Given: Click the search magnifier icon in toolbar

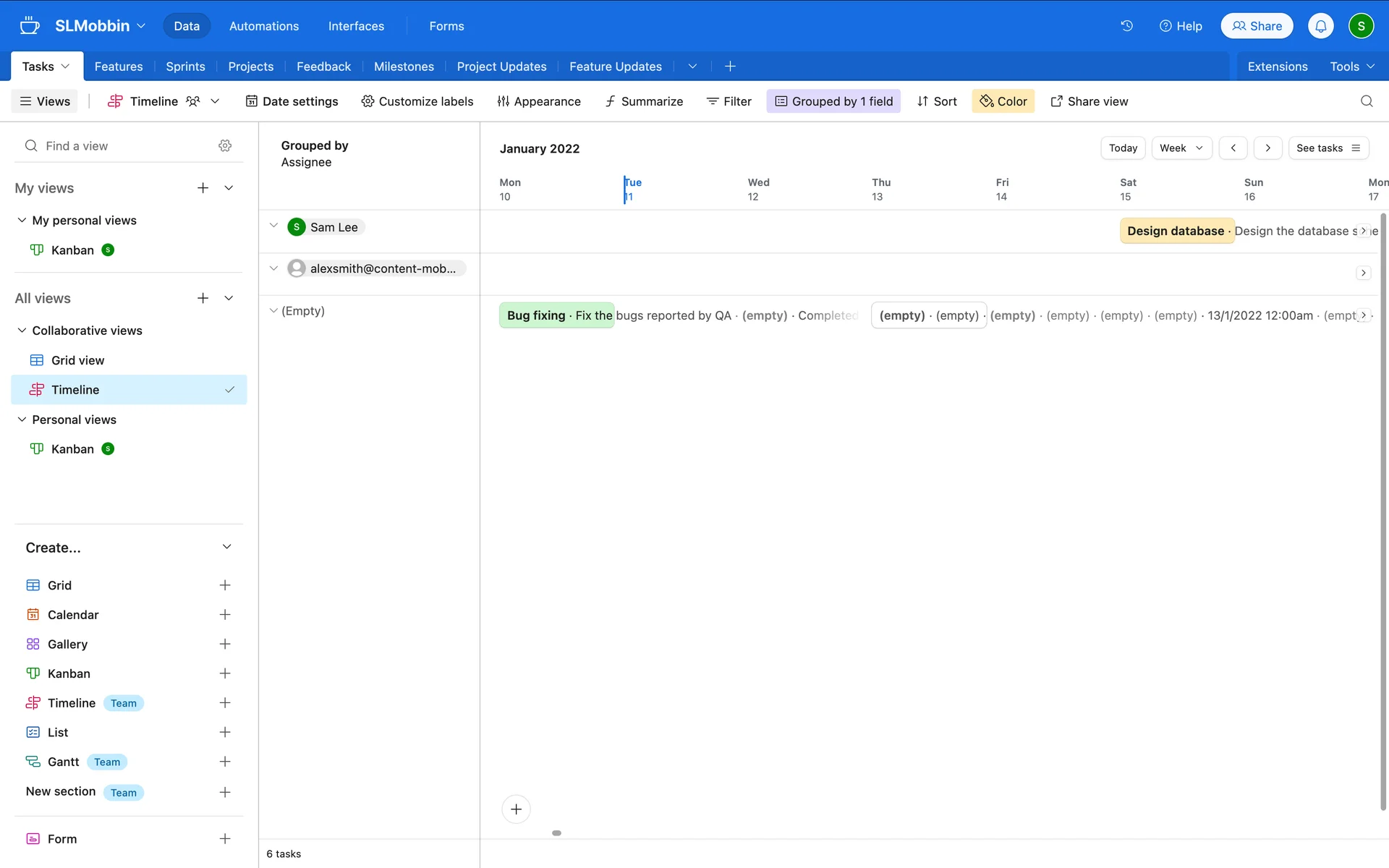Looking at the screenshot, I should pos(1366,101).
